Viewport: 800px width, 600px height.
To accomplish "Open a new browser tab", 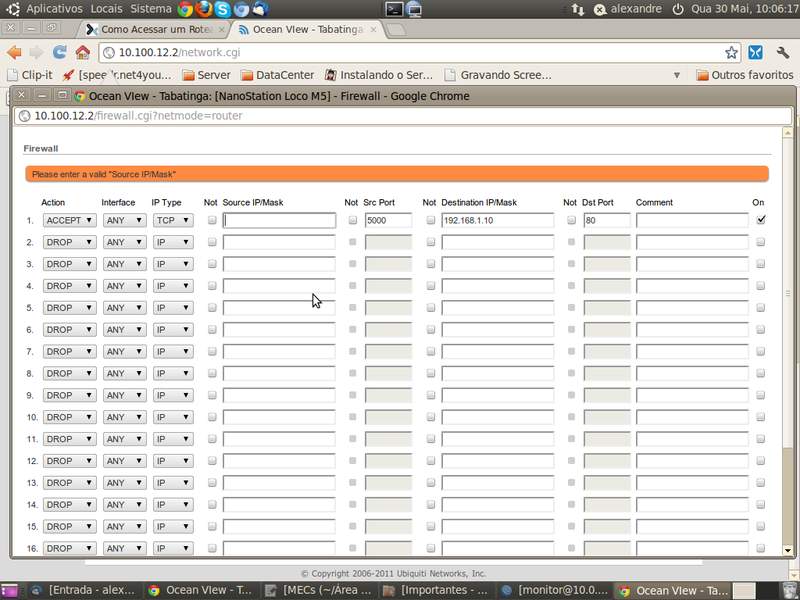I will [x=396, y=30].
